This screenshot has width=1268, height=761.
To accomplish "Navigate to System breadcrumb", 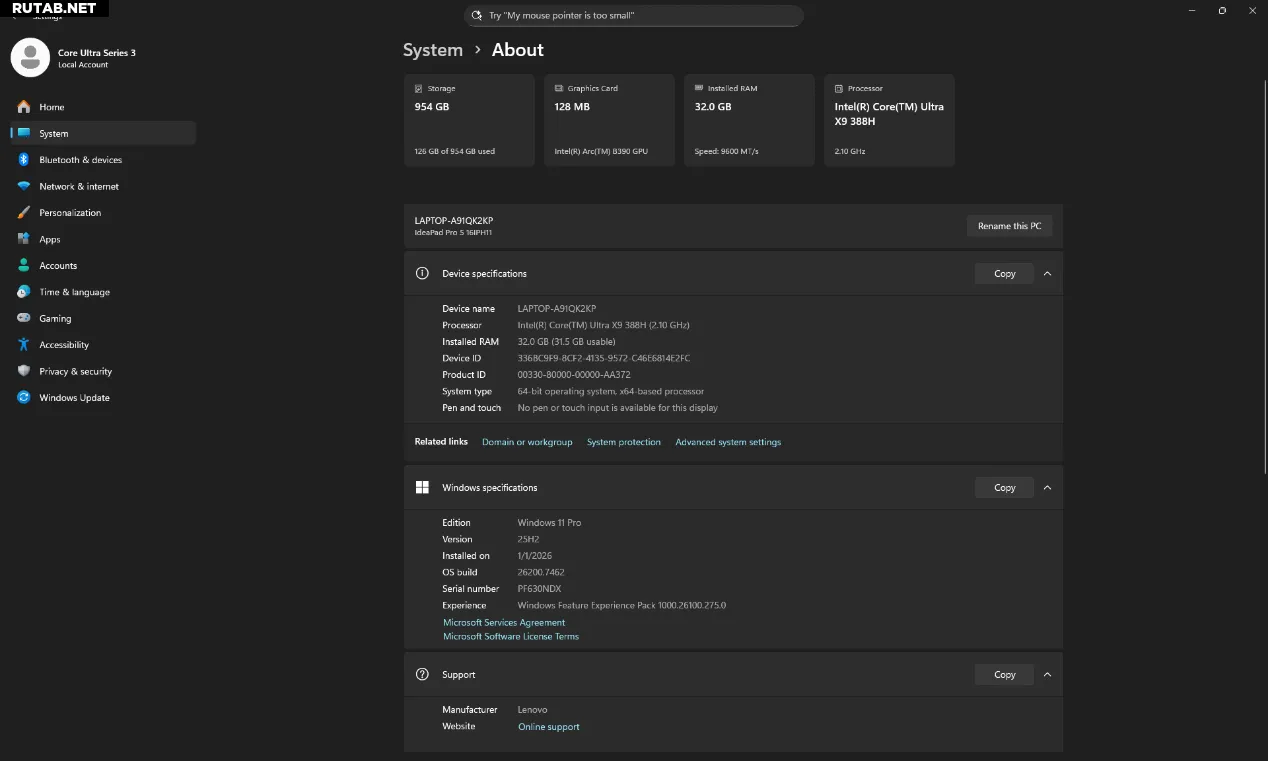I will [432, 50].
